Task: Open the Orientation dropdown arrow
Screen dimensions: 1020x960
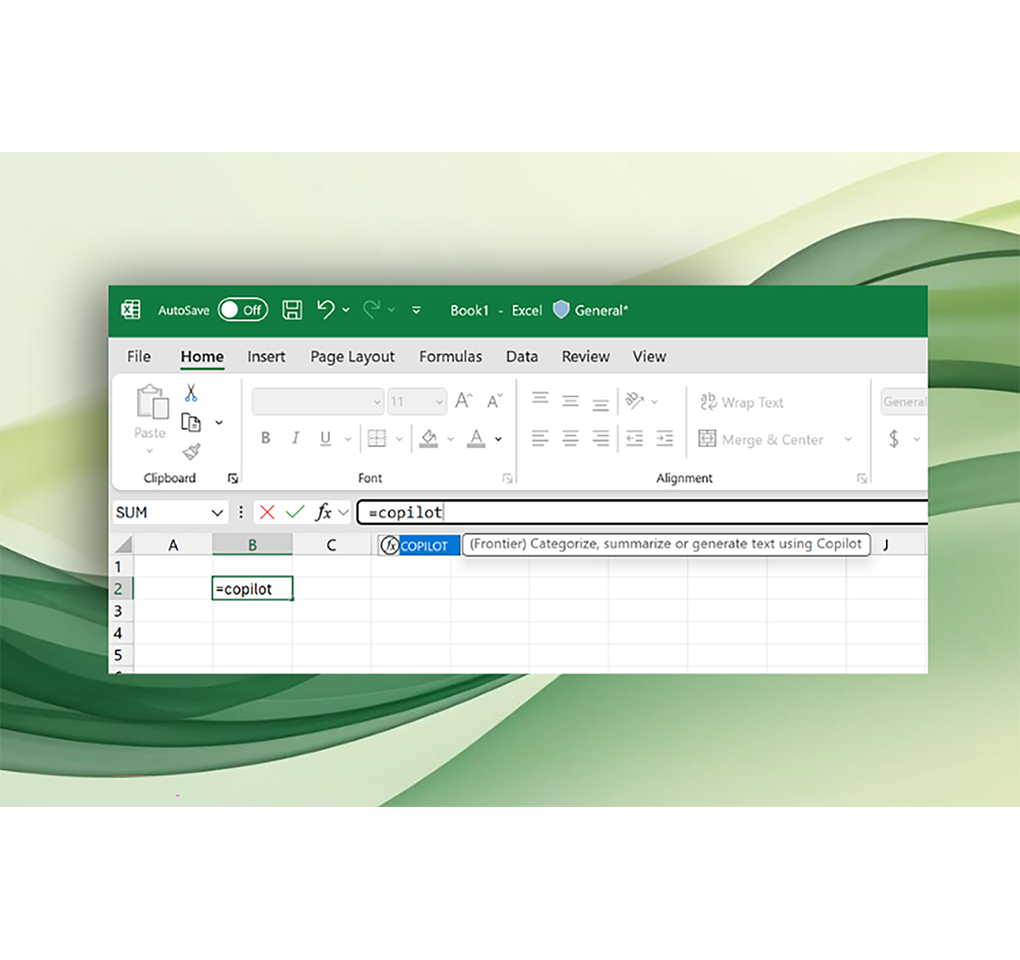Action: 654,402
